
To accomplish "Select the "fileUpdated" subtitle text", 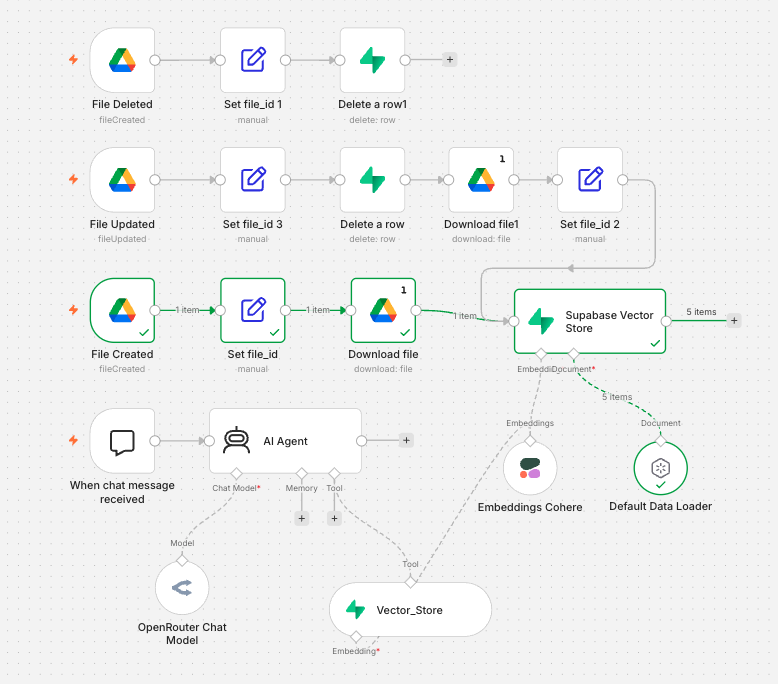I will (x=122, y=239).
